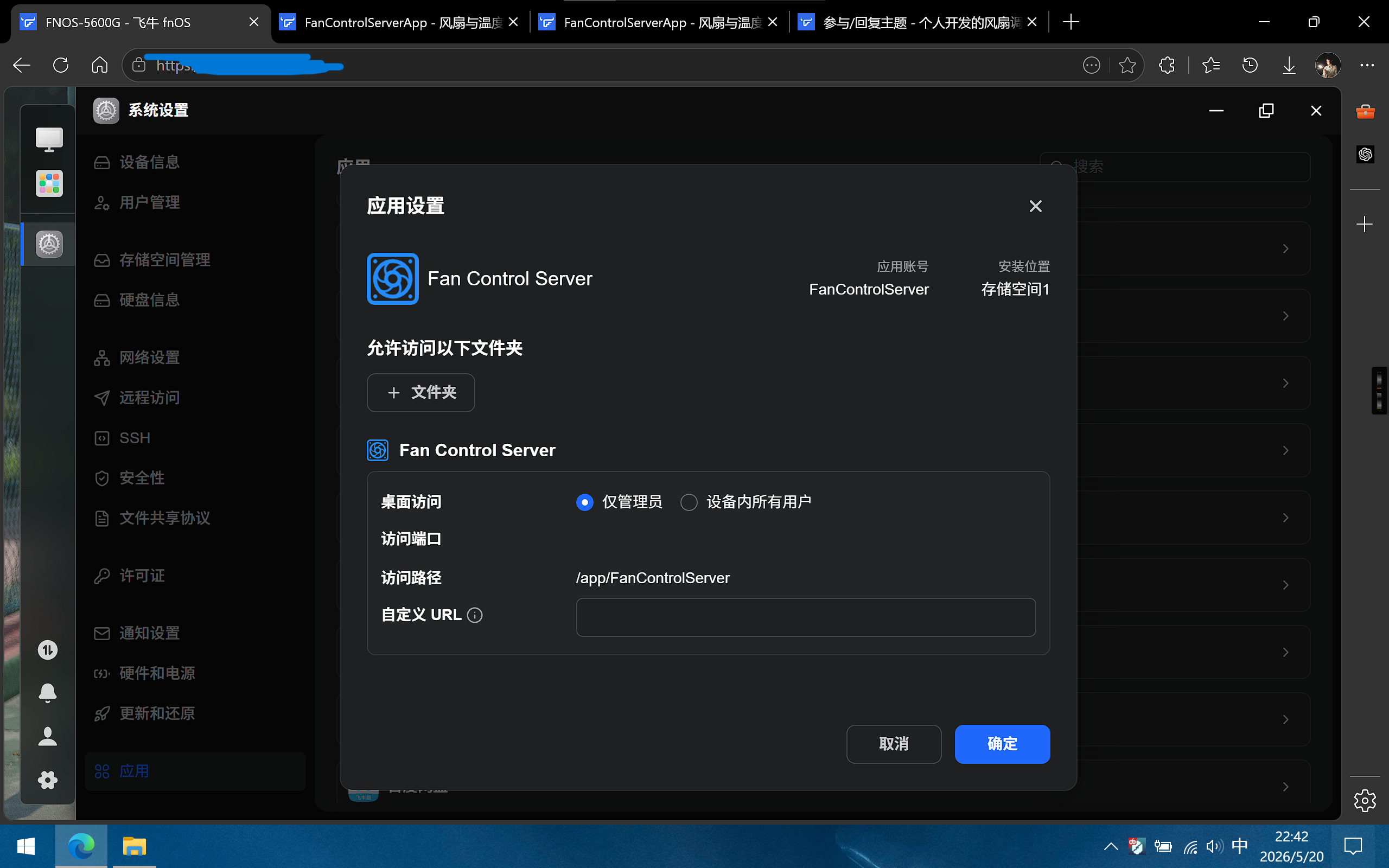Image resolution: width=1389 pixels, height=868 pixels.
Task: Open 文件共享协议 settings page
Action: (195, 519)
